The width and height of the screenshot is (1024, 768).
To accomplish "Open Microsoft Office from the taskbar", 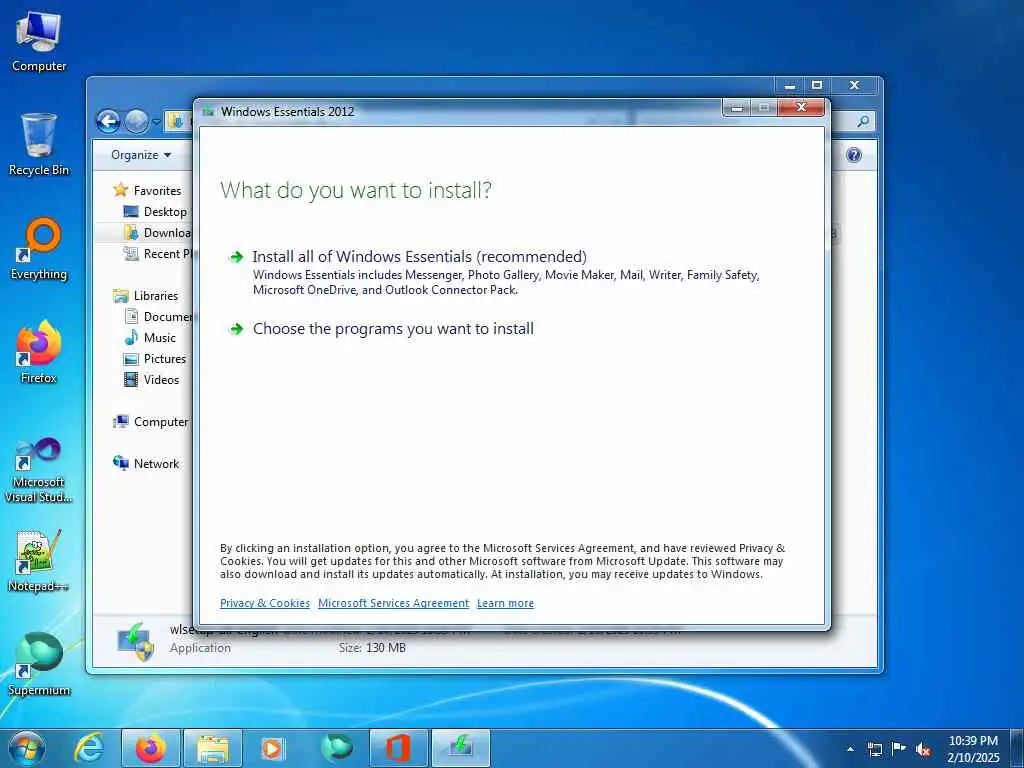I will tap(398, 748).
